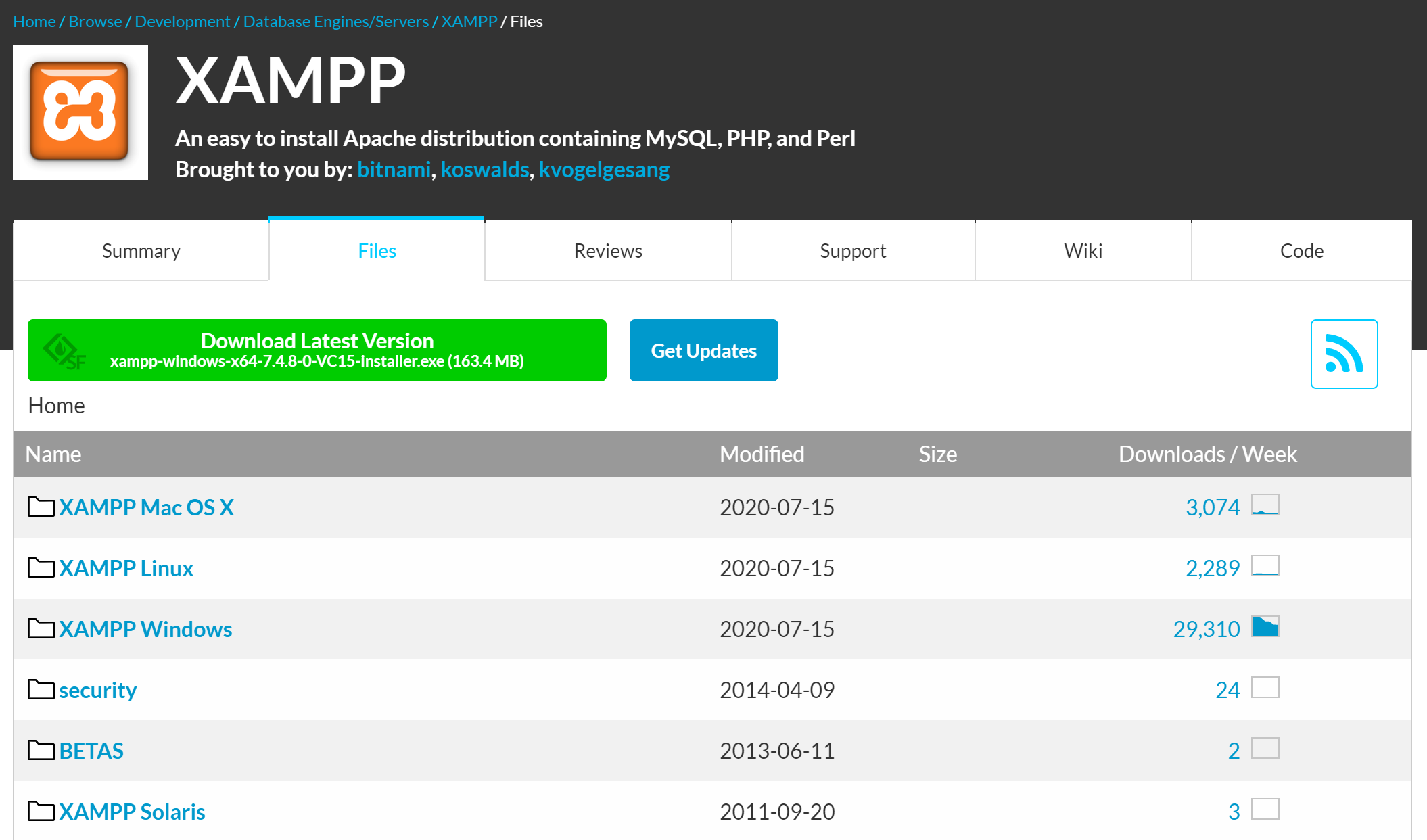
Task: Click the 29,310 weekly downloads number
Action: click(x=1206, y=629)
